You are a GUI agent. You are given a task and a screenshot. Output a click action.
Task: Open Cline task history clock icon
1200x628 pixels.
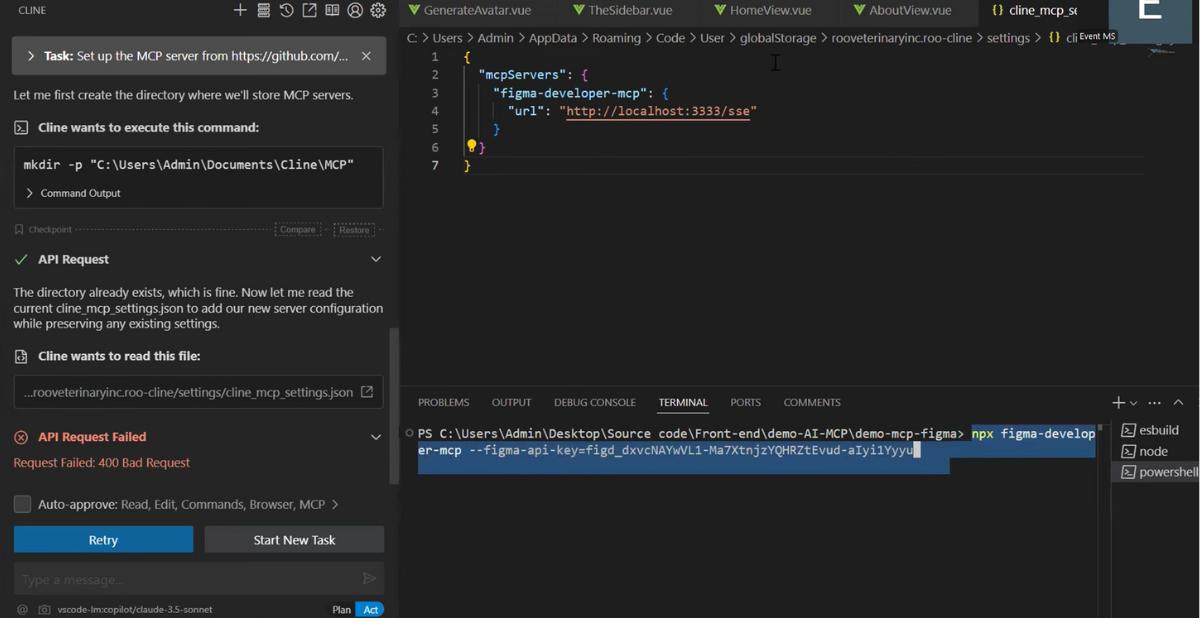pos(286,10)
